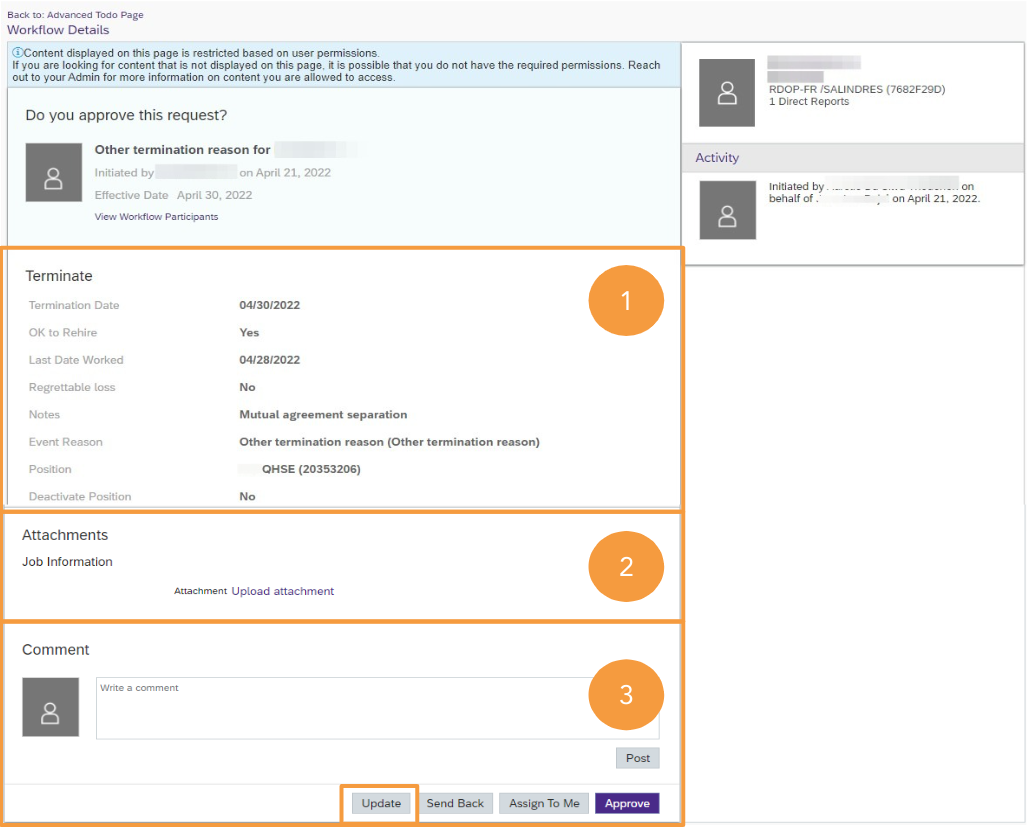The image size is (1028, 828).
Task: Click the Job Information label
Action: tap(67, 561)
